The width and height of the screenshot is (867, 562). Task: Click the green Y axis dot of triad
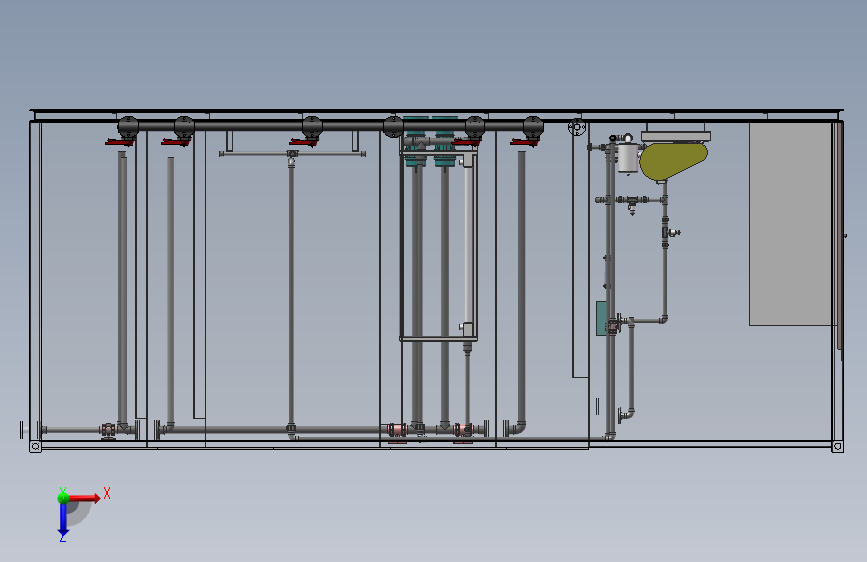click(x=63, y=498)
